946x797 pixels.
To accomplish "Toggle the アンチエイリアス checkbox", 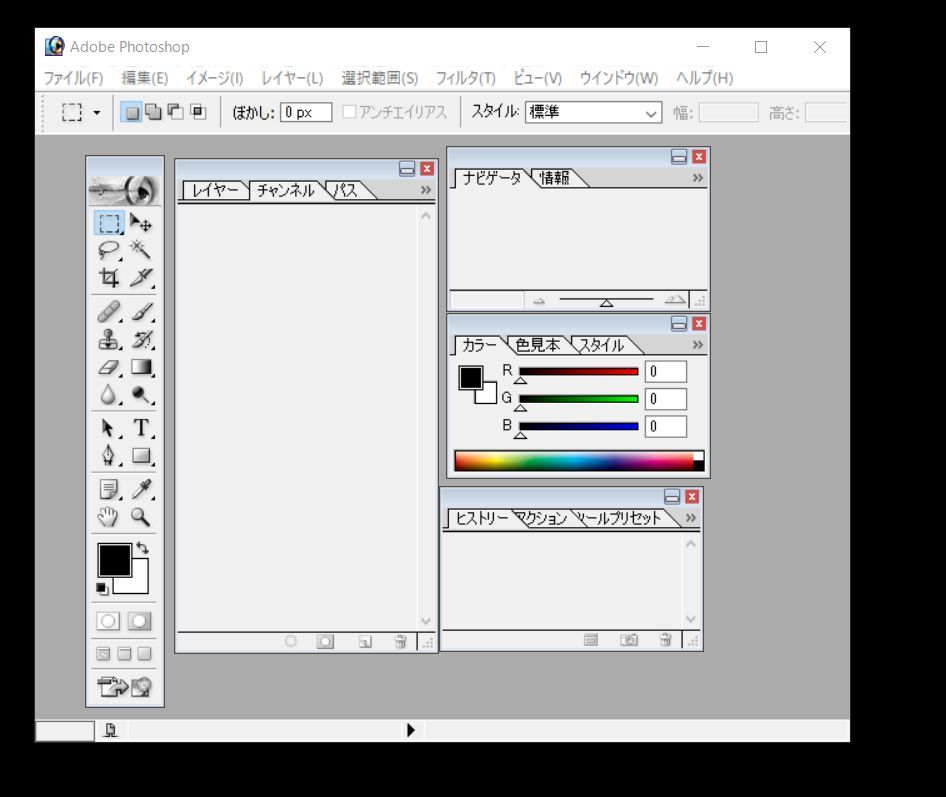I will (349, 112).
